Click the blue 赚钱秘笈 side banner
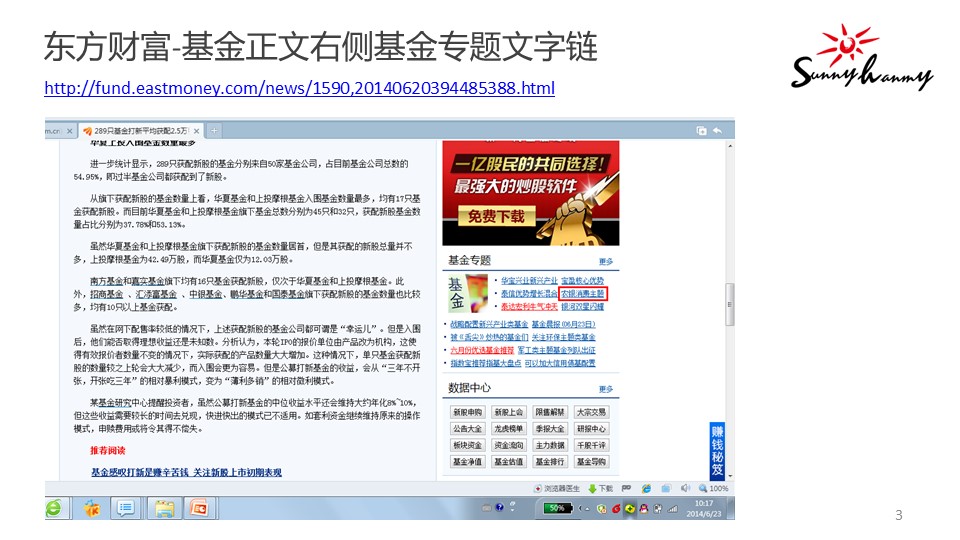The height and width of the screenshot is (540, 960). 717,451
